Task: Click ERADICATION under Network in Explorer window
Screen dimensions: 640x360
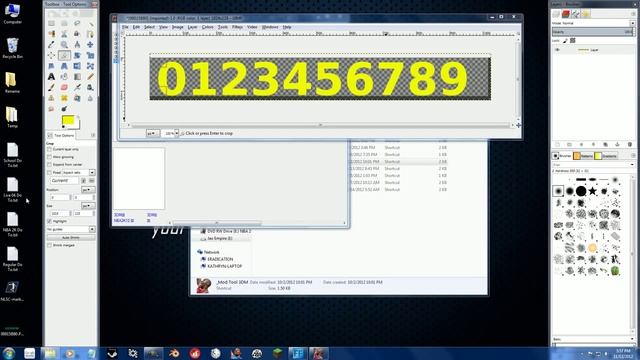Action: tap(220, 259)
